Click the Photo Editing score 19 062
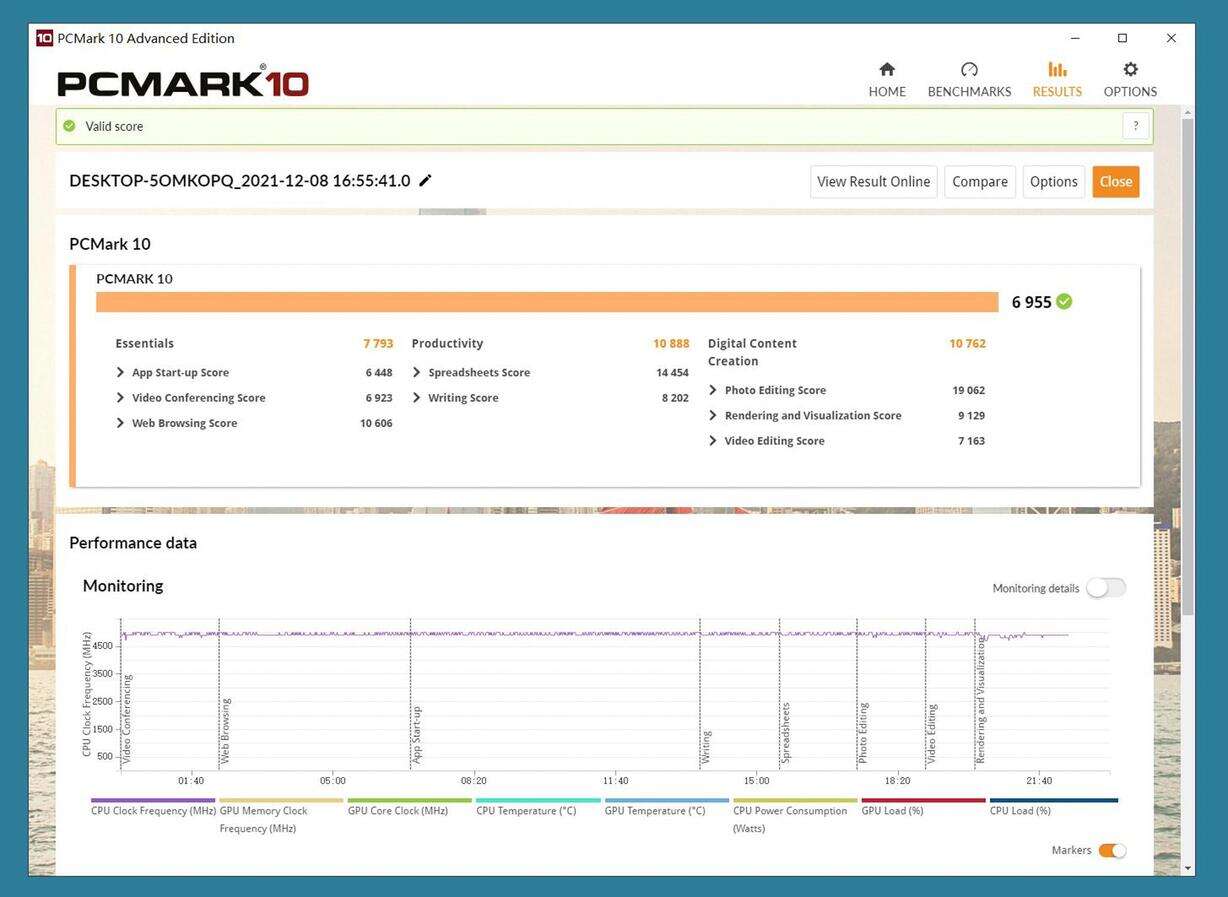The width and height of the screenshot is (1228, 897). pos(968,390)
